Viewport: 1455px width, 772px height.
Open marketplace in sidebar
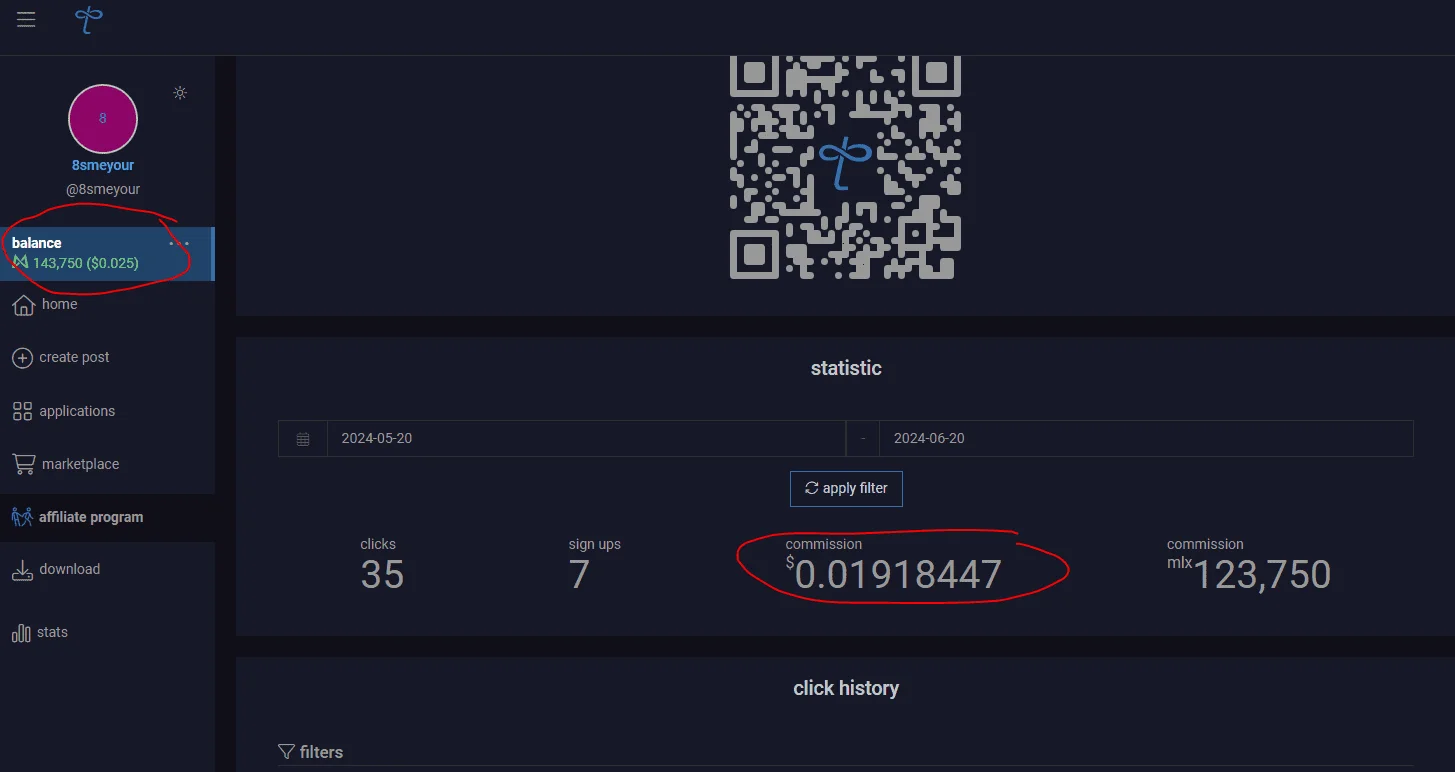80,464
